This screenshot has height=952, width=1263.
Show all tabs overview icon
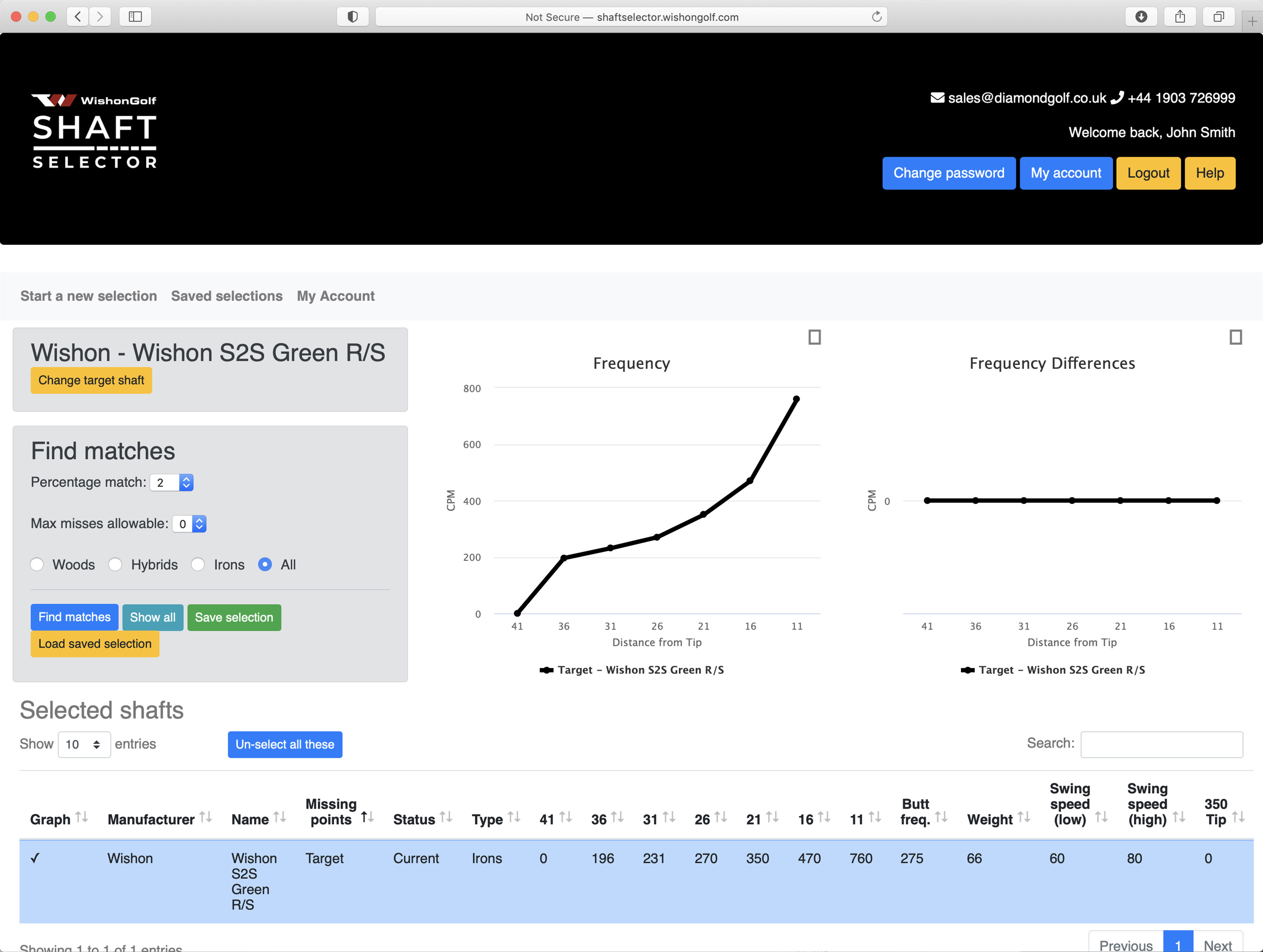pos(1219,16)
